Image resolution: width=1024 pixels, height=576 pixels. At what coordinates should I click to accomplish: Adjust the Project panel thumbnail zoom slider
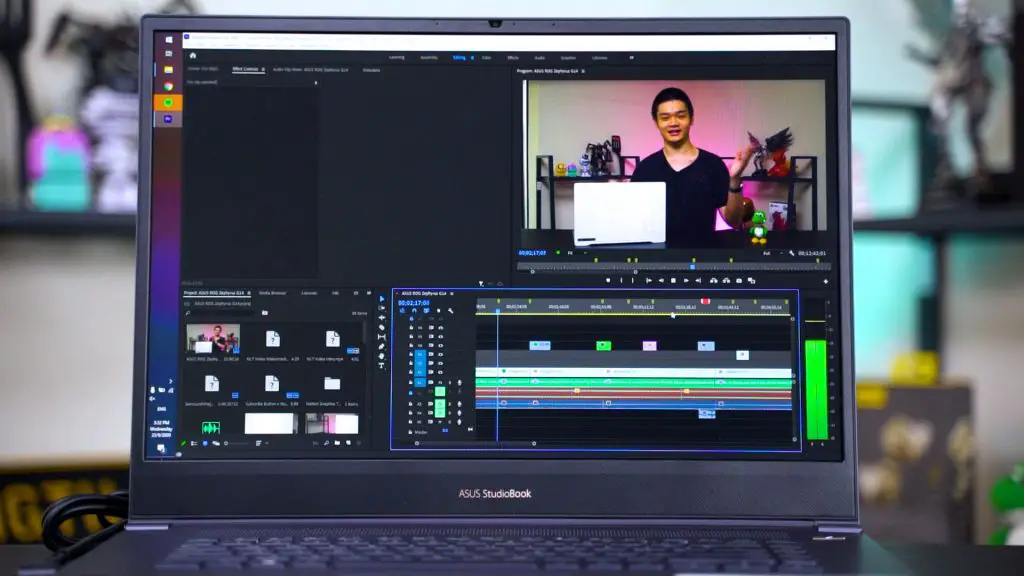point(236,443)
